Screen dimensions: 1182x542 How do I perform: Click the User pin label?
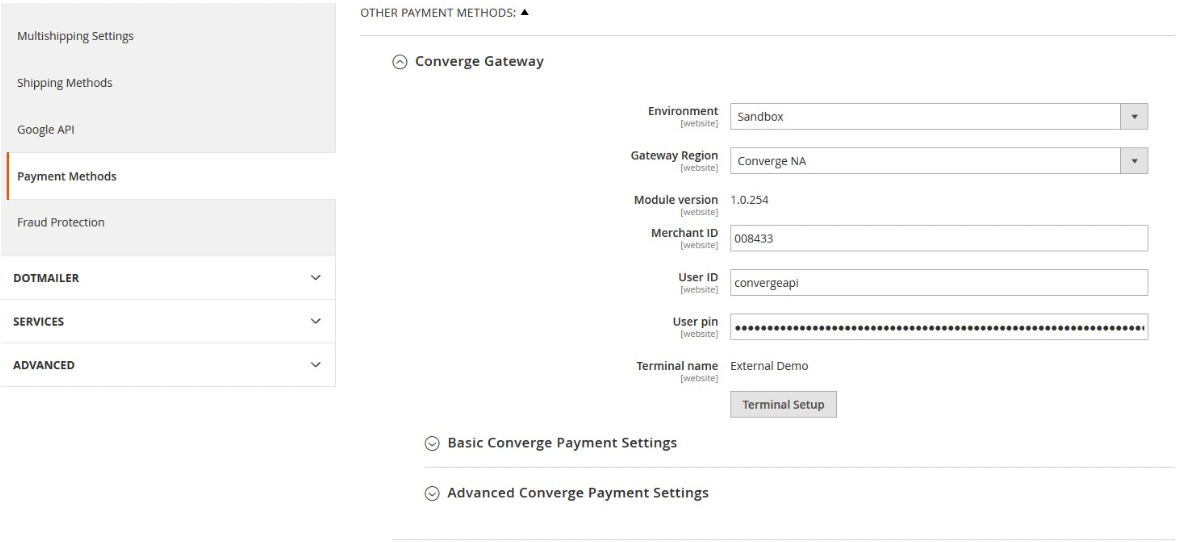tap(696, 322)
